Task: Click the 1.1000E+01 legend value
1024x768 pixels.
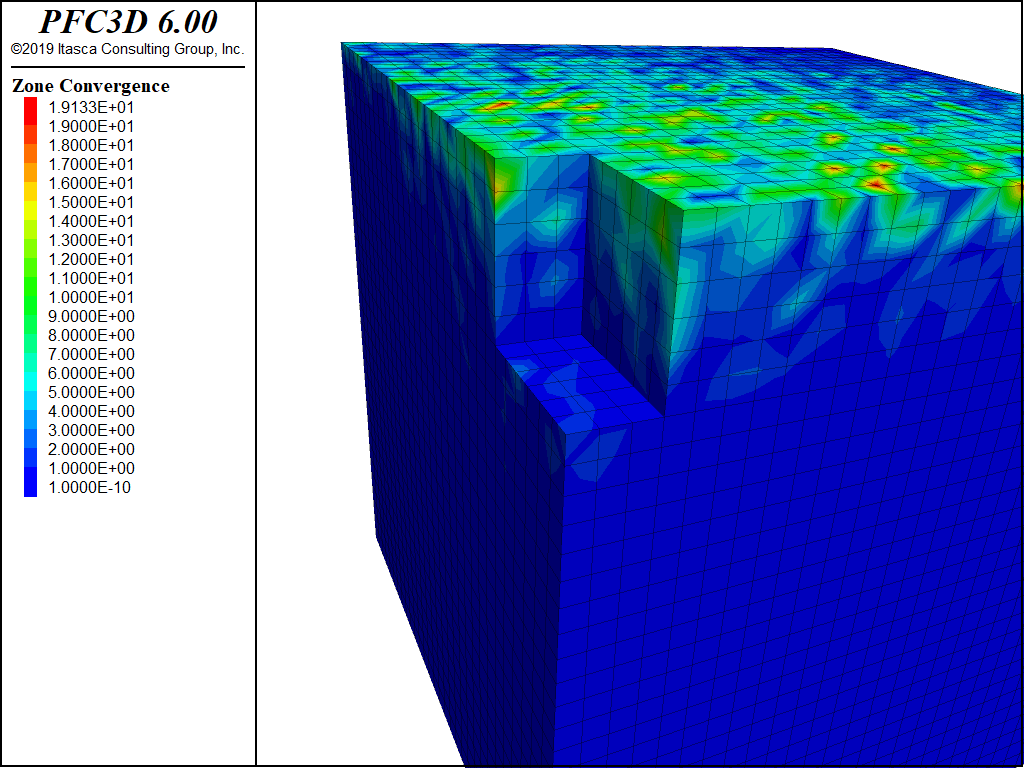Action: 91,278
